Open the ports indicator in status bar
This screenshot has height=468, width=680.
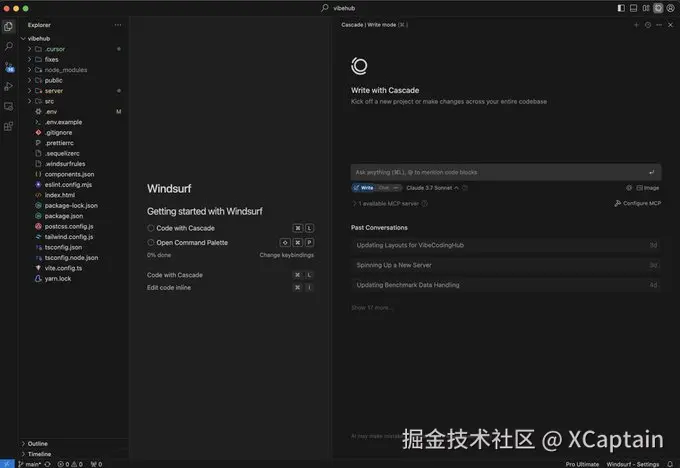pyautogui.click(x=96, y=464)
